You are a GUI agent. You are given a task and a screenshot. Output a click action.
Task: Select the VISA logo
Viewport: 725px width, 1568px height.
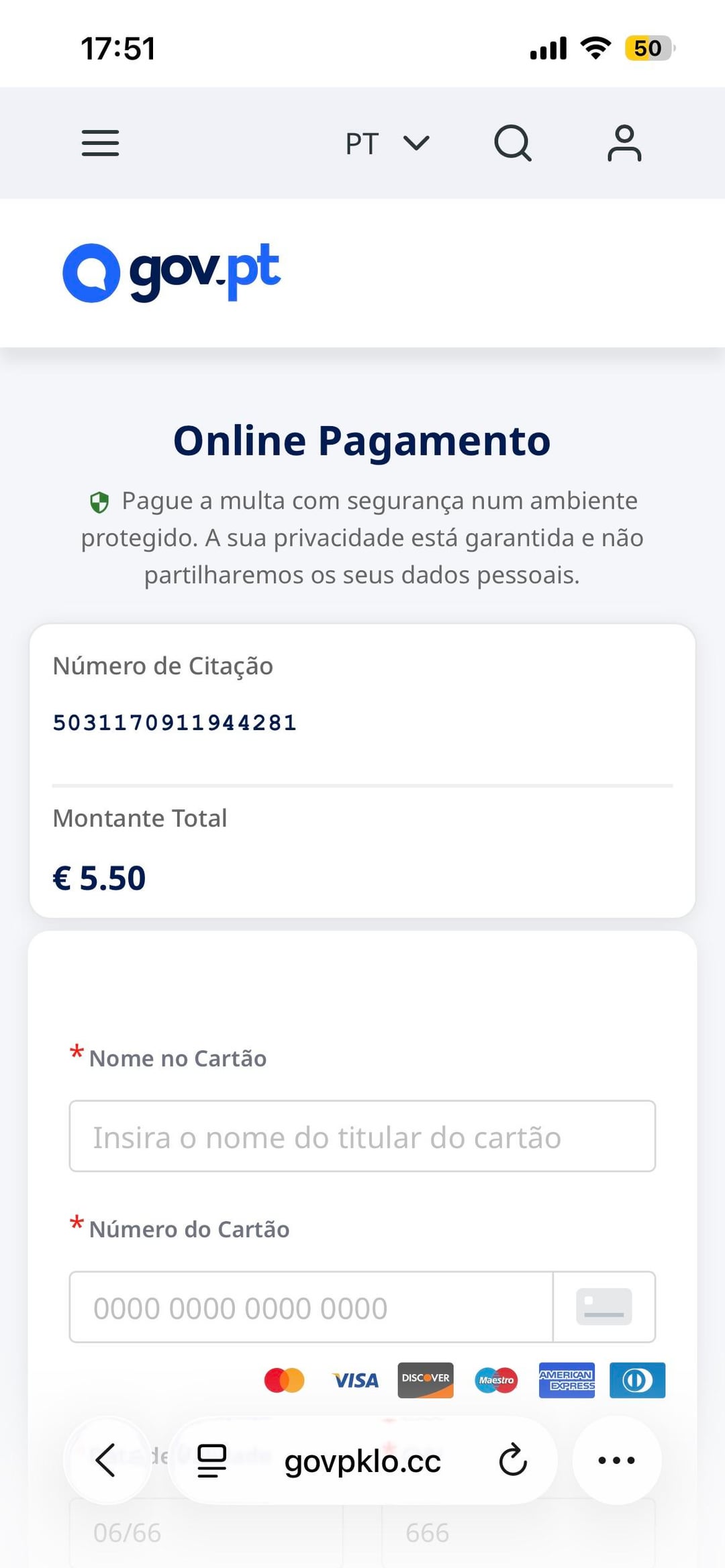point(356,1380)
